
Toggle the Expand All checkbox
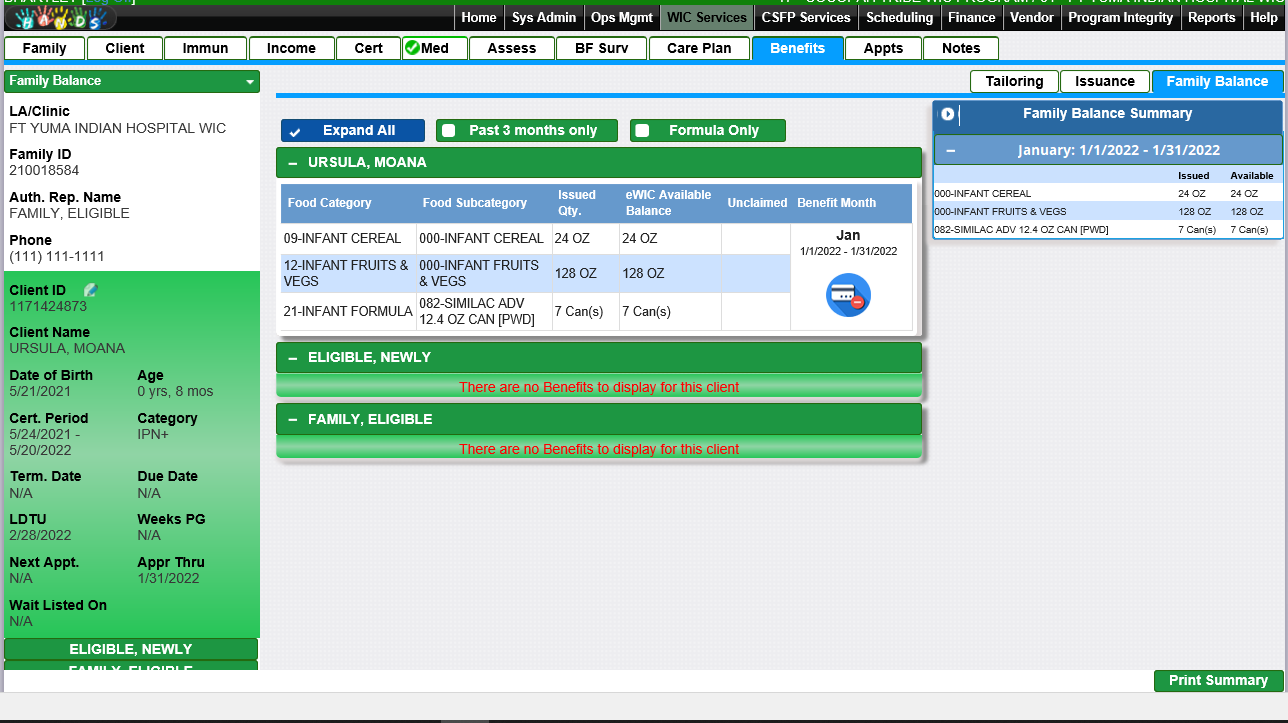click(294, 131)
